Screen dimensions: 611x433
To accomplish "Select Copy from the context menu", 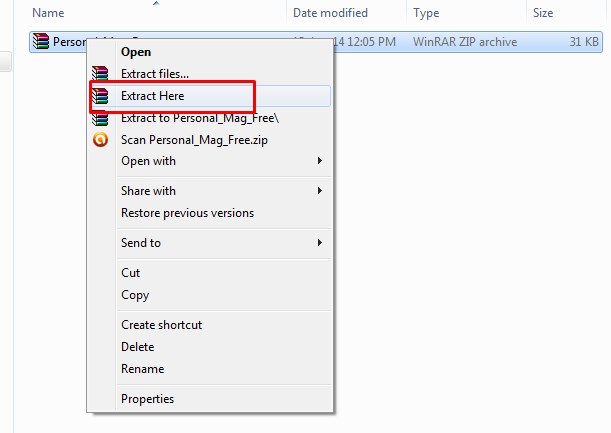I will (x=135, y=295).
